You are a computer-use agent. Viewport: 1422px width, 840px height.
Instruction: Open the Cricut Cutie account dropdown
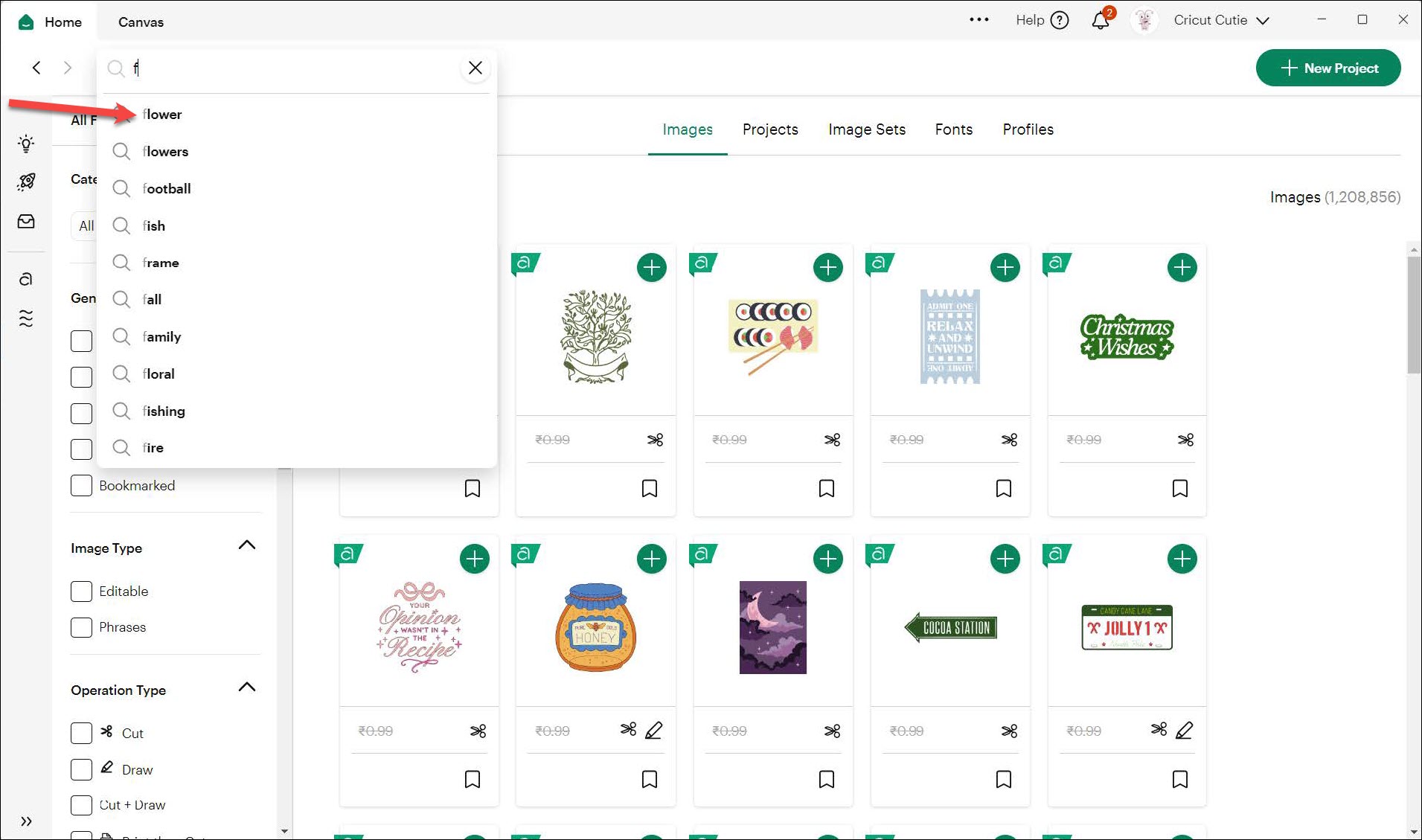pyautogui.click(x=1220, y=21)
